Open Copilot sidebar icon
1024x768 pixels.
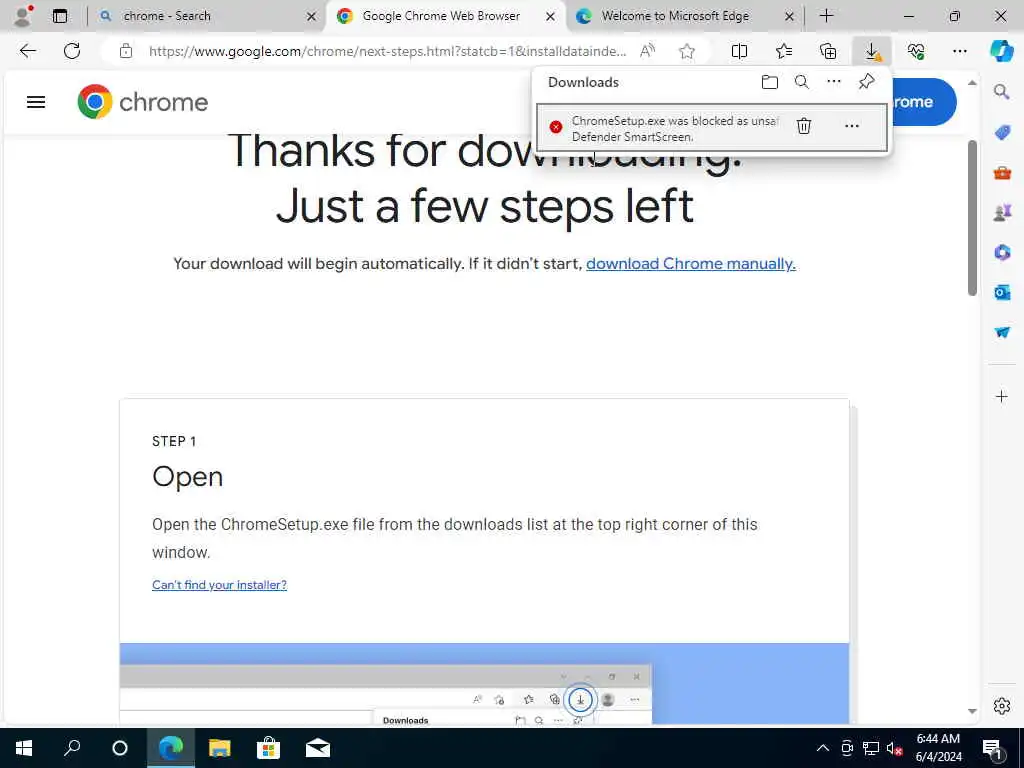tap(1001, 51)
